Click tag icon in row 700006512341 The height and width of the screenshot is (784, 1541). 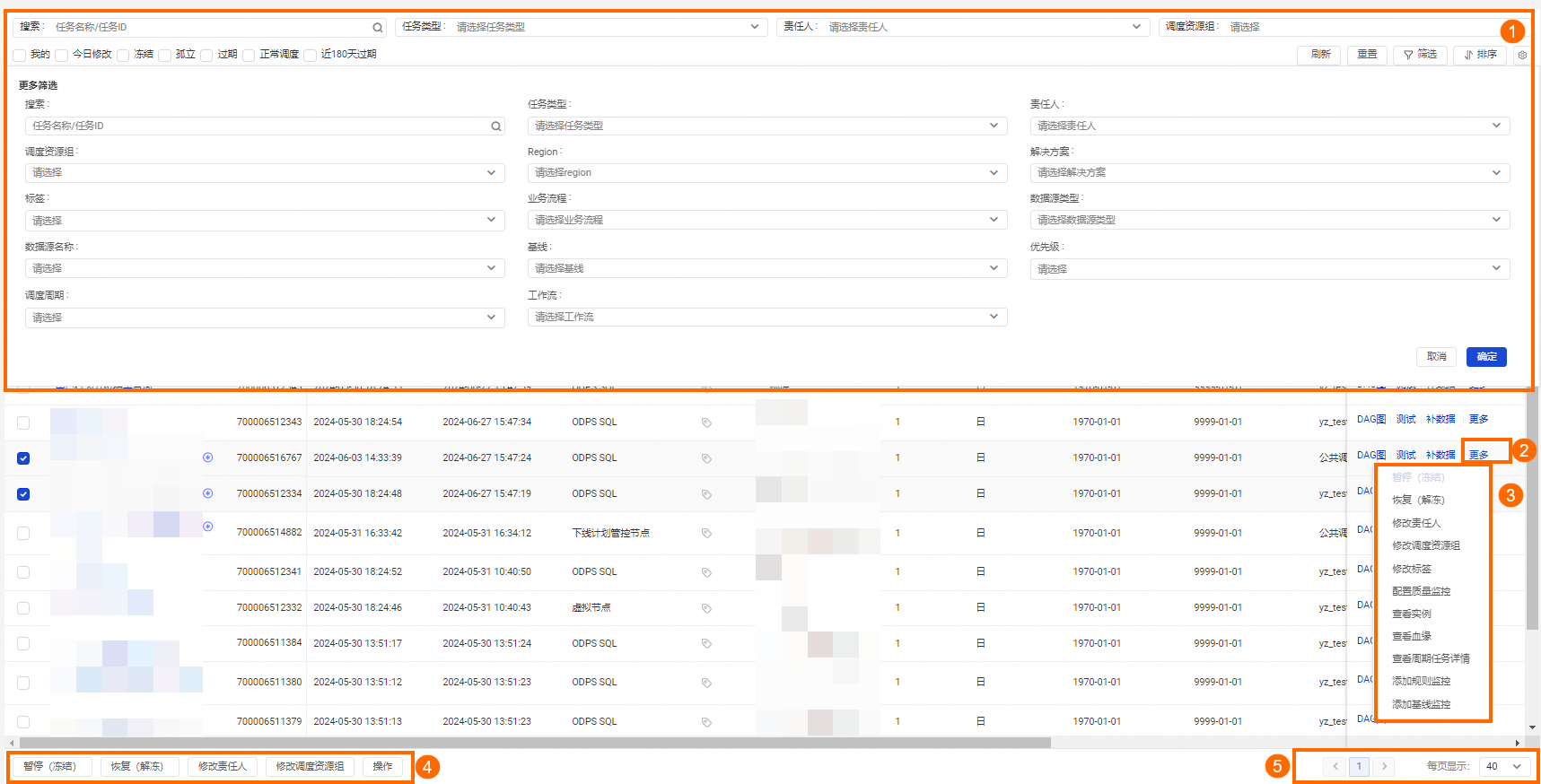click(x=706, y=572)
